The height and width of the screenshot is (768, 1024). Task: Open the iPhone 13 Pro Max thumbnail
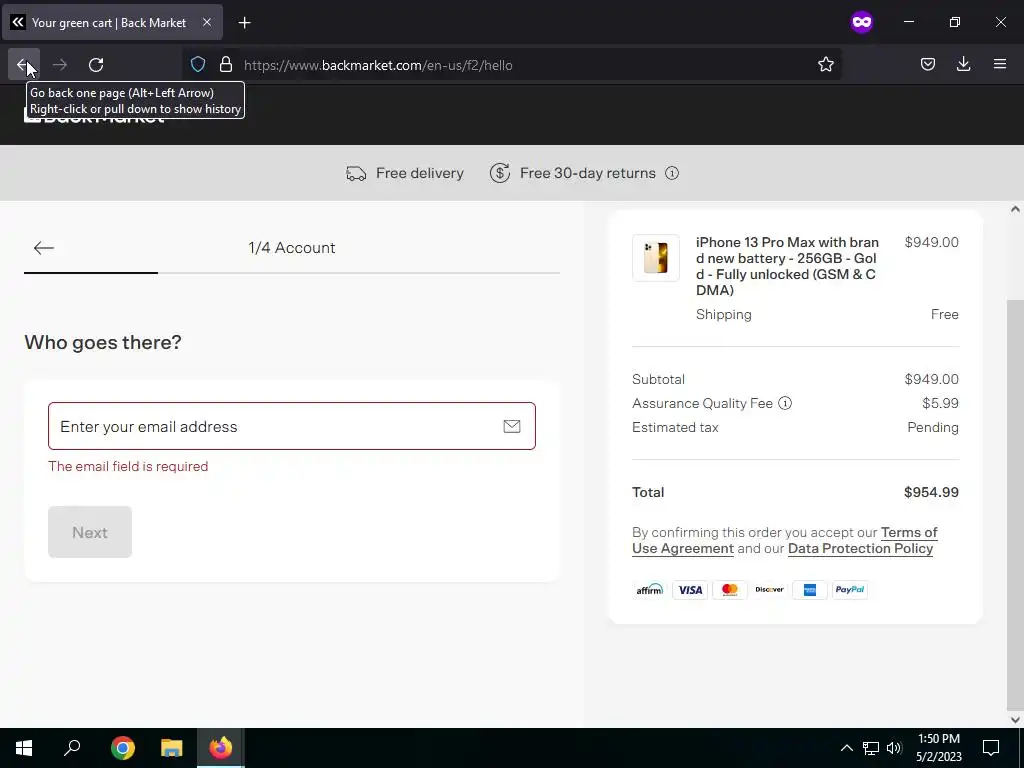tap(656, 258)
